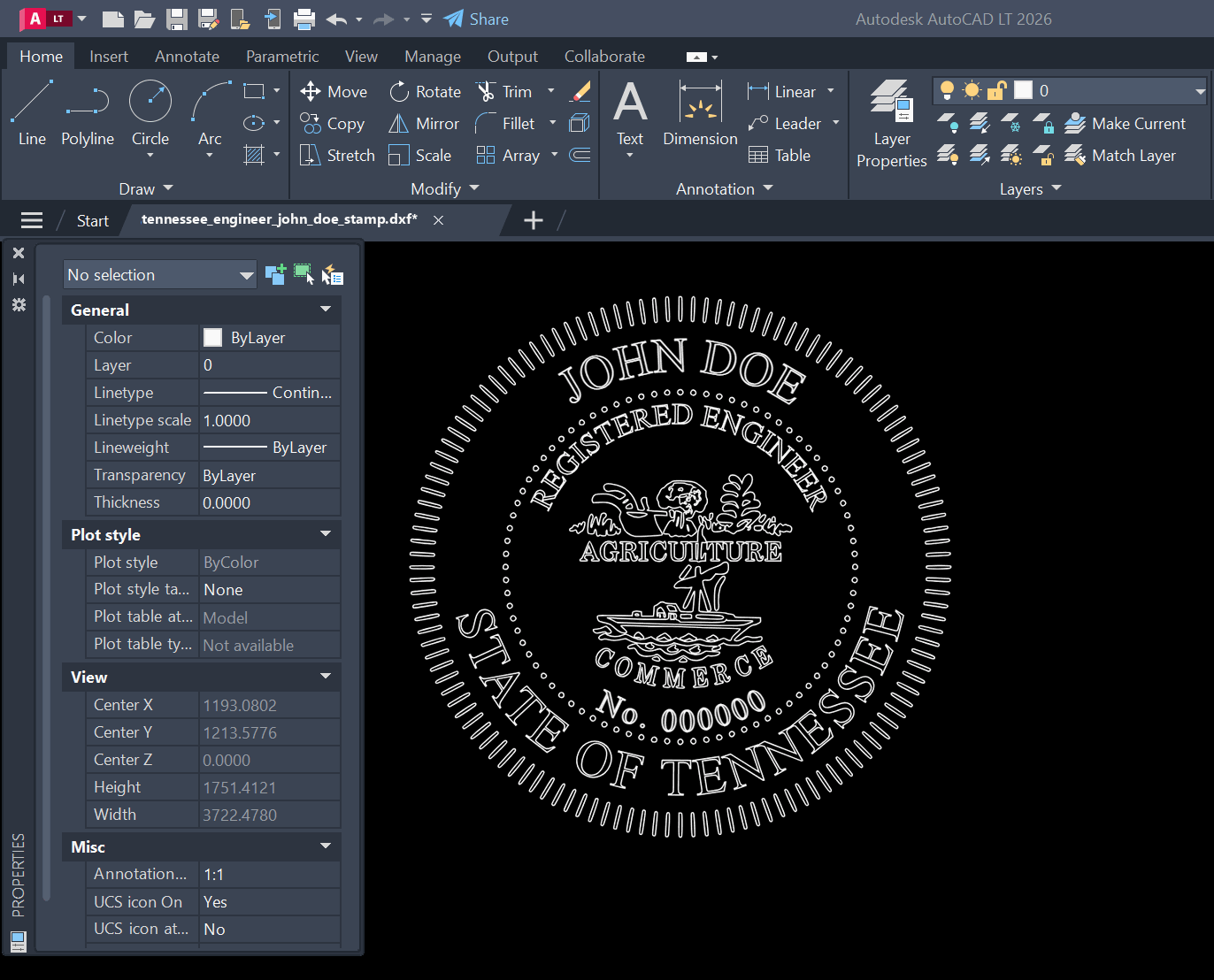This screenshot has width=1214, height=980.
Task: Click the Rectangle draw icon
Action: click(254, 91)
